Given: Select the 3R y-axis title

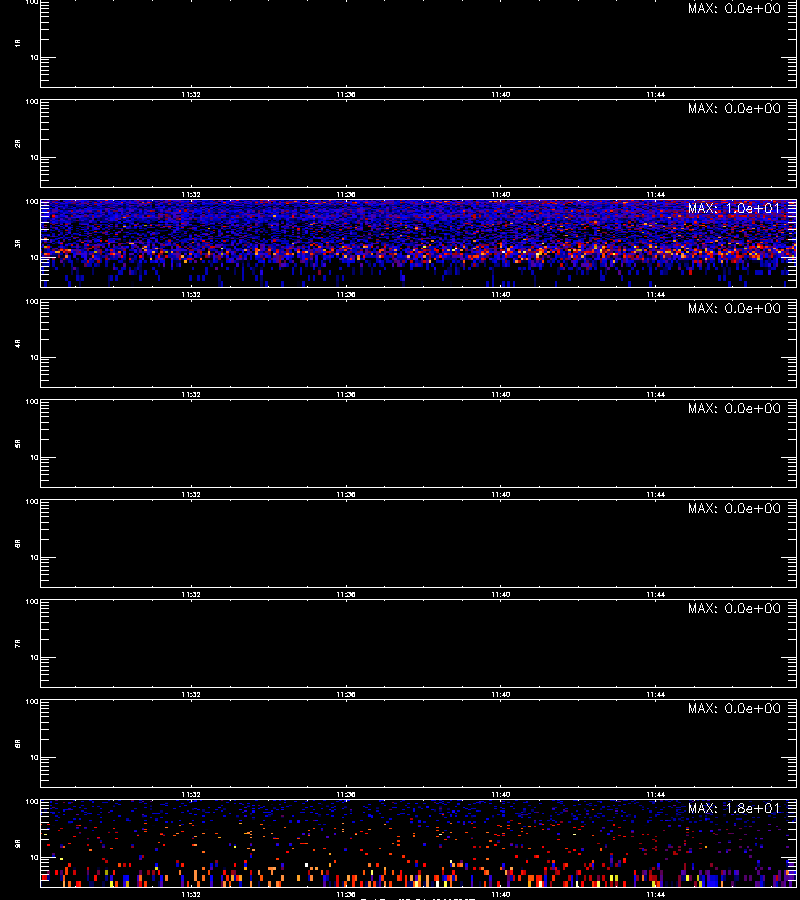Looking at the screenshot, I should click(18, 243).
